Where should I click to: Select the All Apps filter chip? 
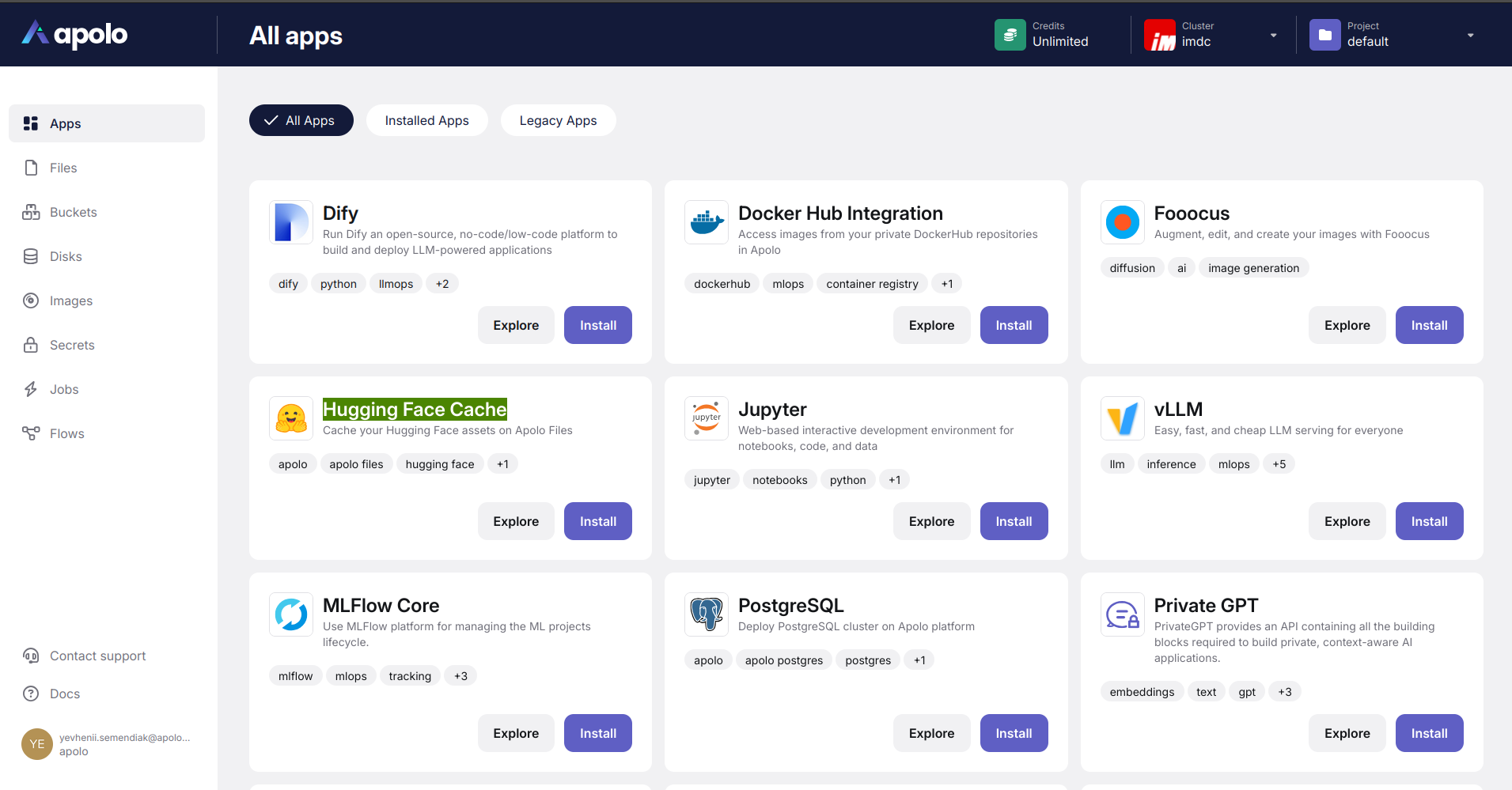coord(301,120)
